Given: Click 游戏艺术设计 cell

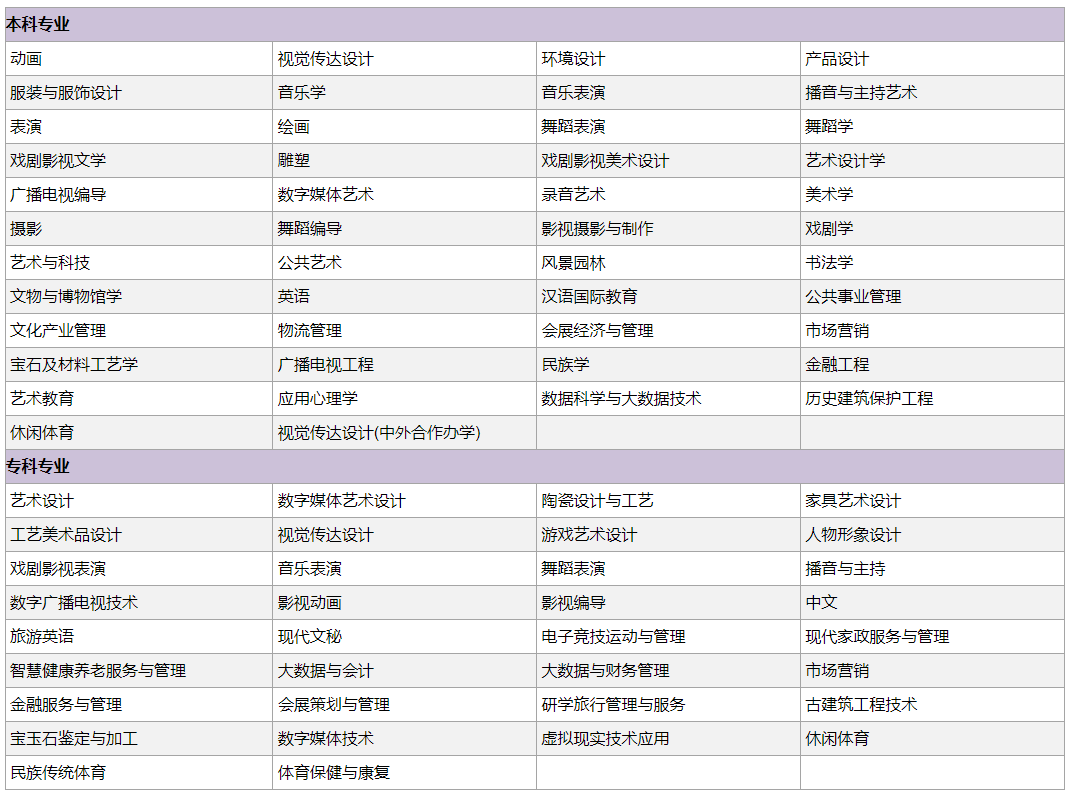Looking at the screenshot, I should click(x=668, y=534).
